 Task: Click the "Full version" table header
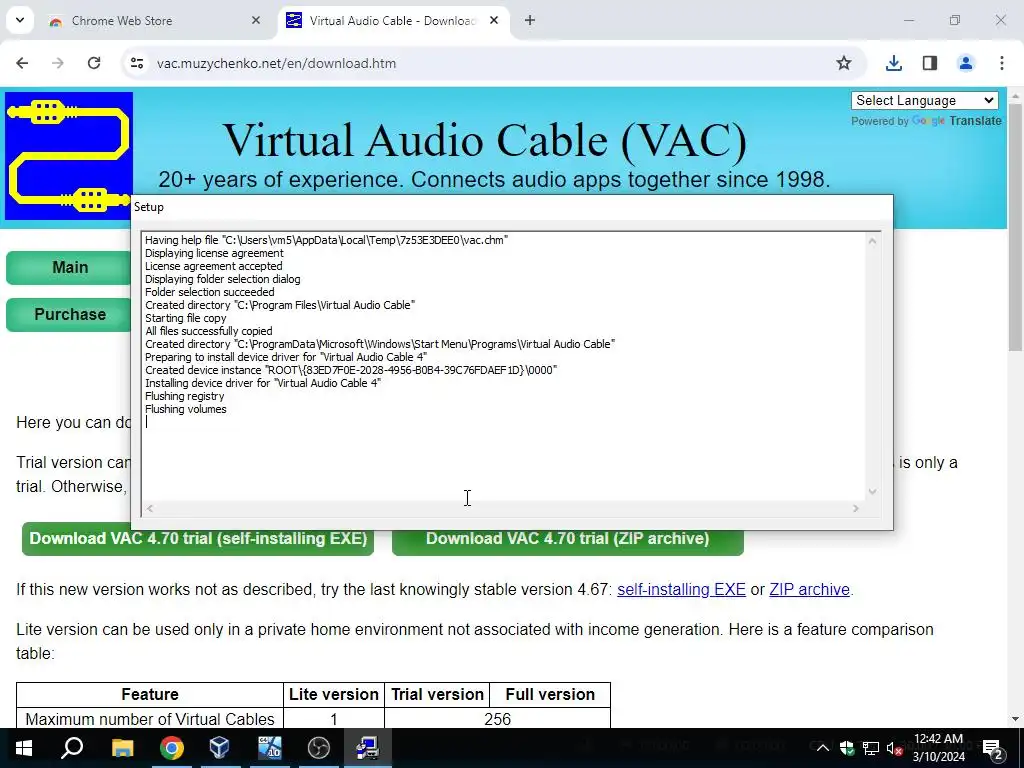click(550, 694)
